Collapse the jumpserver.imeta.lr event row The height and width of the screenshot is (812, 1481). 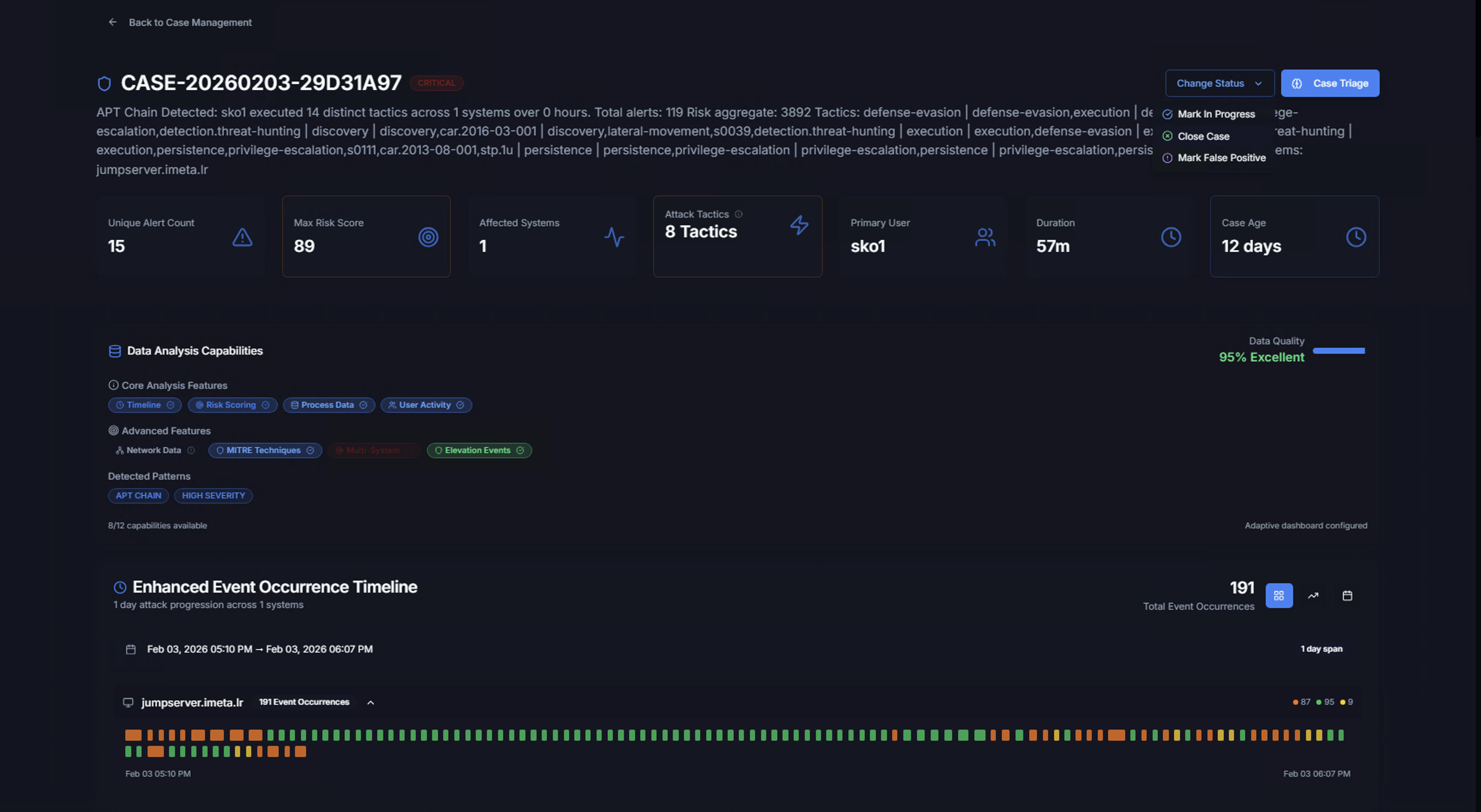[x=371, y=702]
